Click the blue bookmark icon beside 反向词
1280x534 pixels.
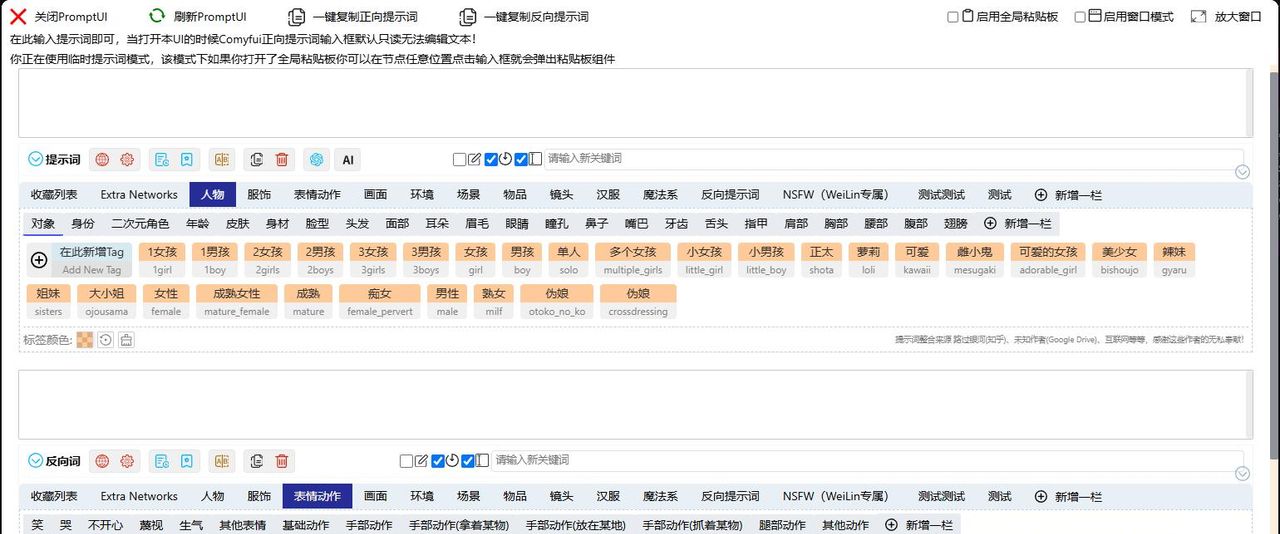[x=186, y=461]
